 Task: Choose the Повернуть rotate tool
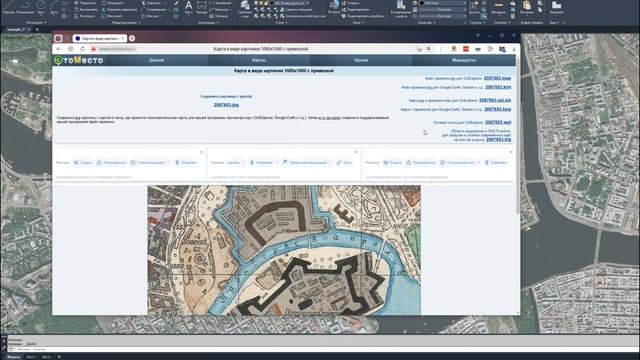click(112, 3)
